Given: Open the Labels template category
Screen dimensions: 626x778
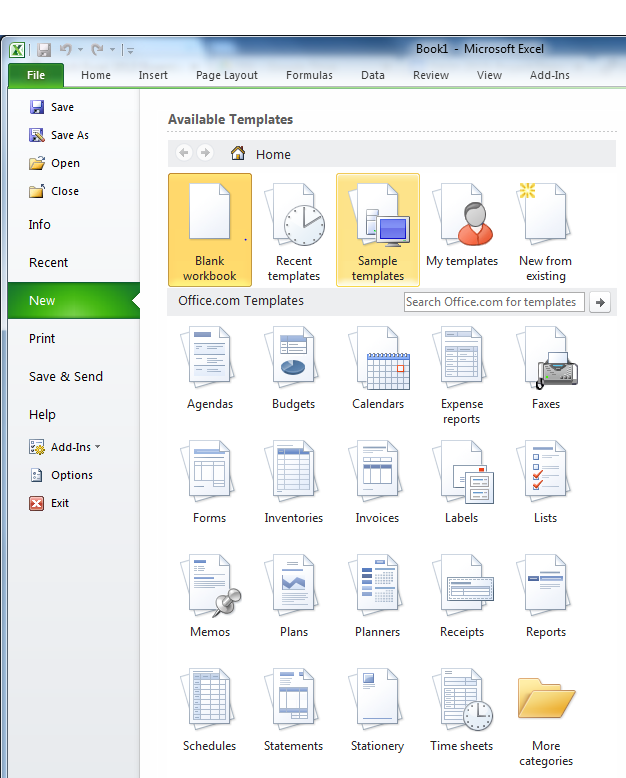Looking at the screenshot, I should 462,483.
